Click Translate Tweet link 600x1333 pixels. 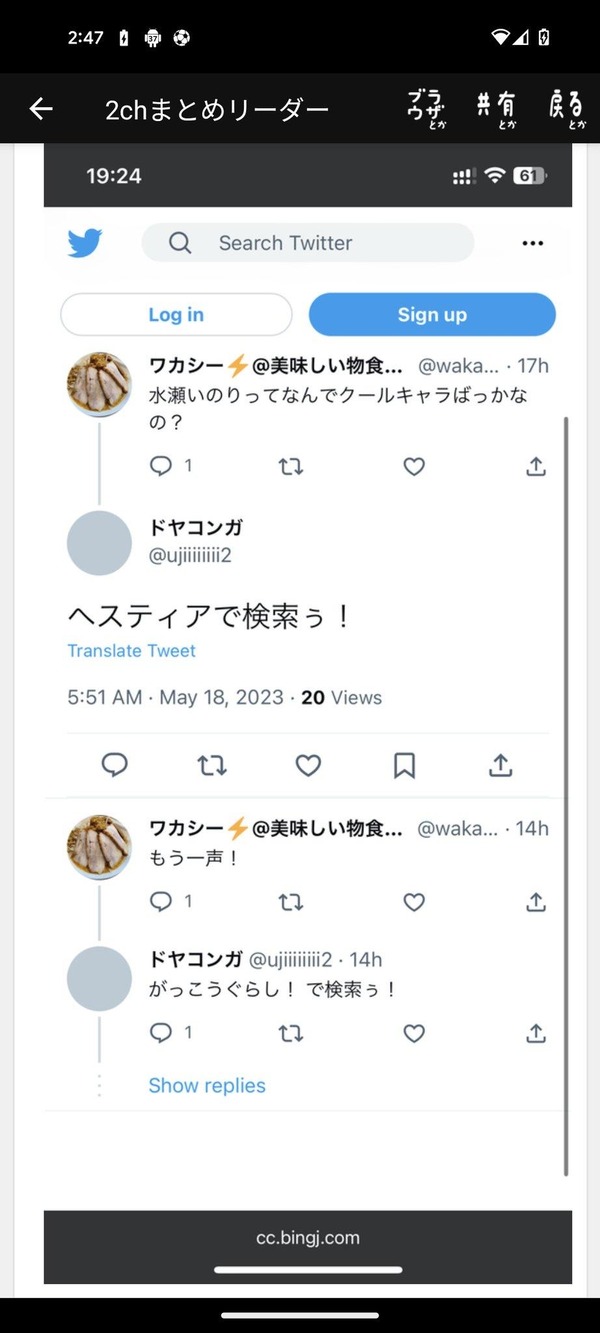pyautogui.click(x=131, y=651)
